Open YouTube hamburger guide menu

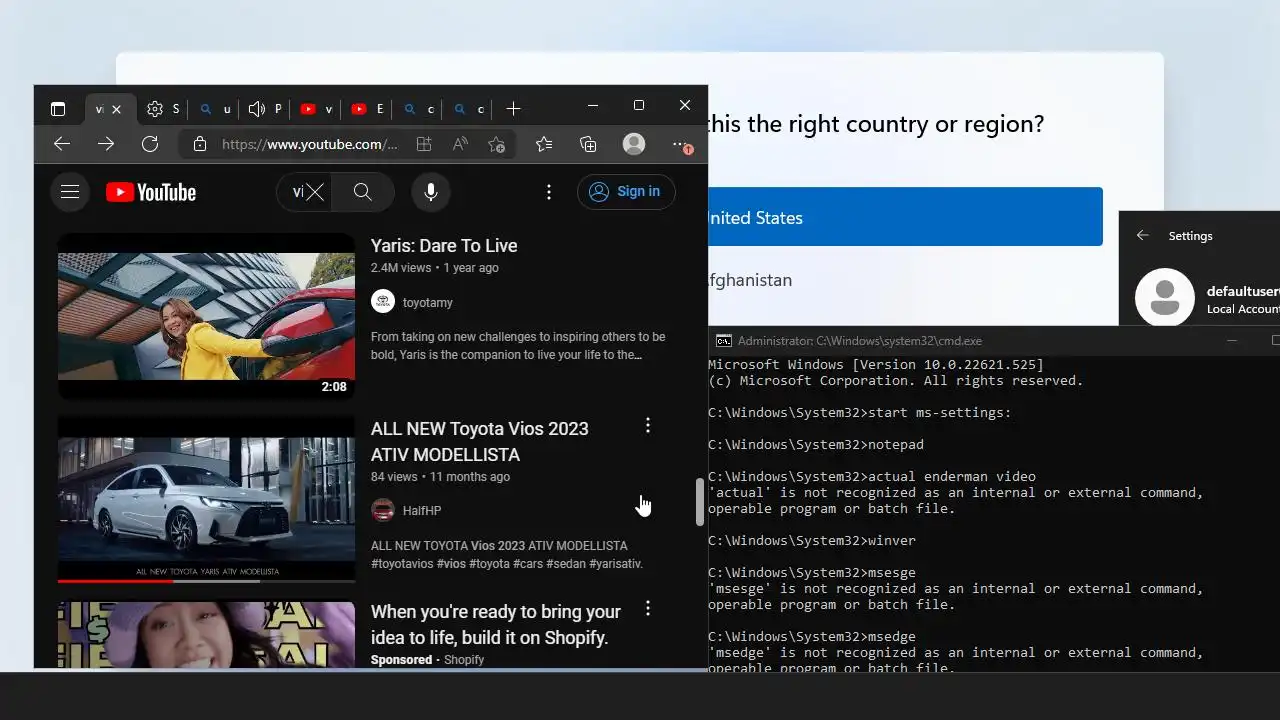click(x=70, y=192)
